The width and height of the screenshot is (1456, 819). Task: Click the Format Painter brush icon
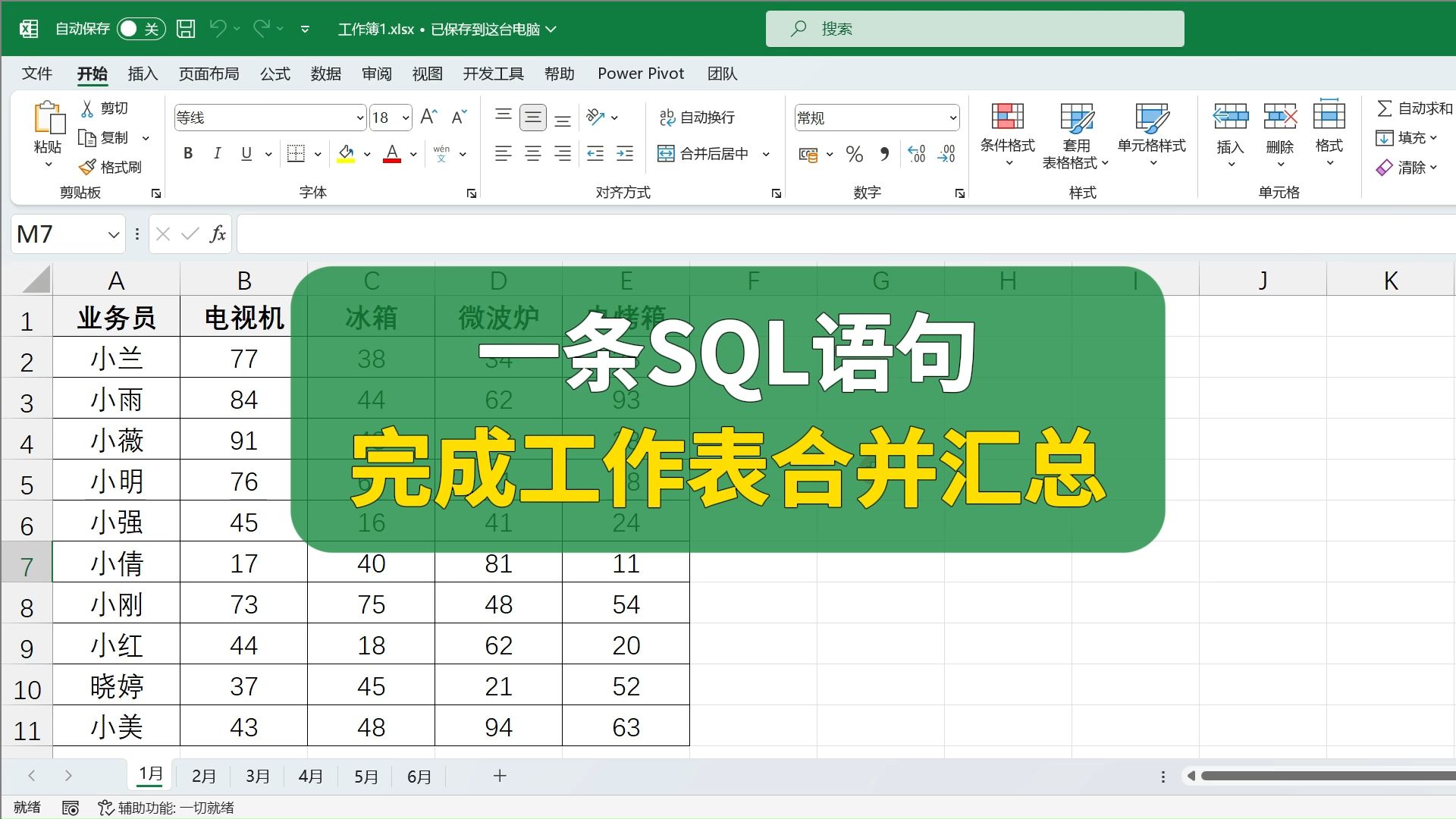[88, 167]
